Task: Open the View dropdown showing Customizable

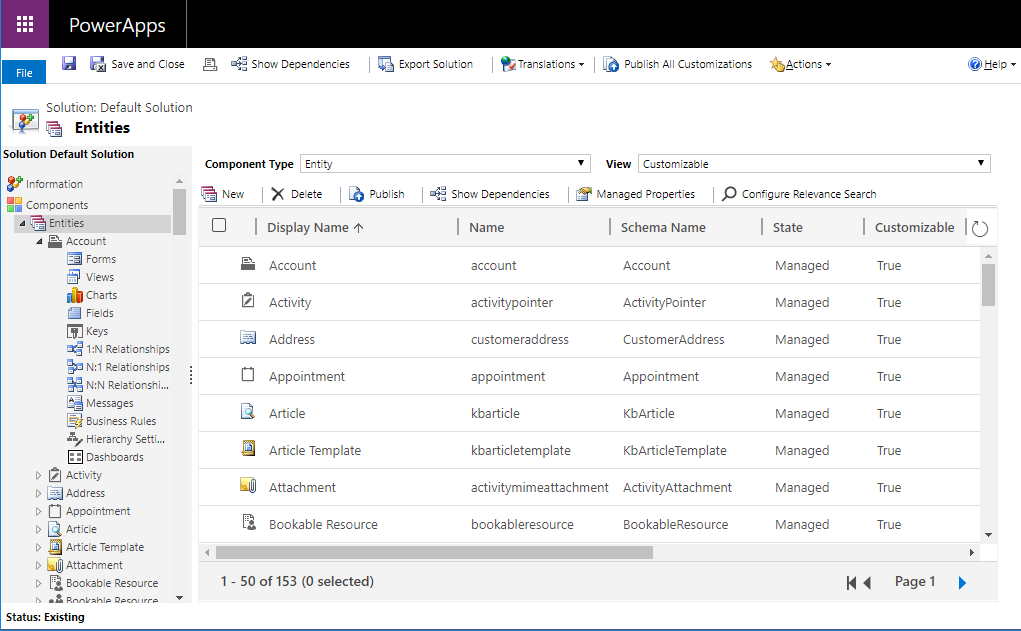Action: 815,163
